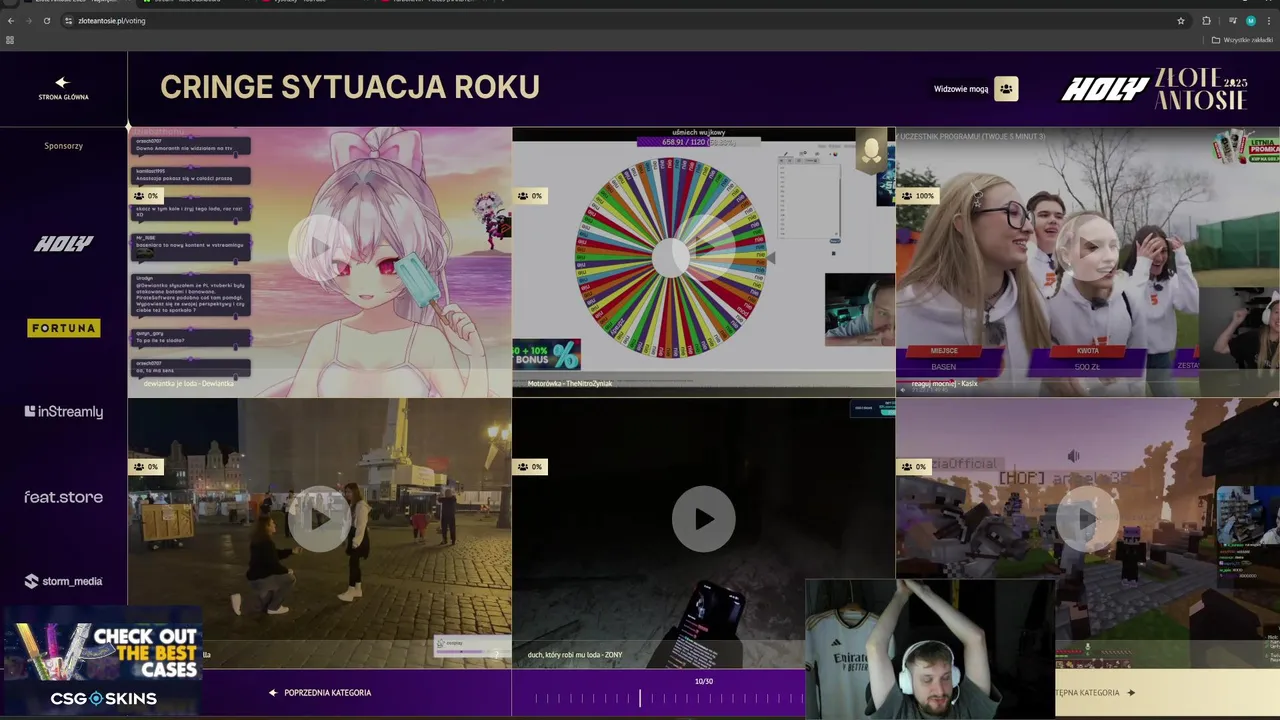The width and height of the screenshot is (1280, 720).
Task: Open the browser extensions puzzle icon
Action: (1206, 20)
